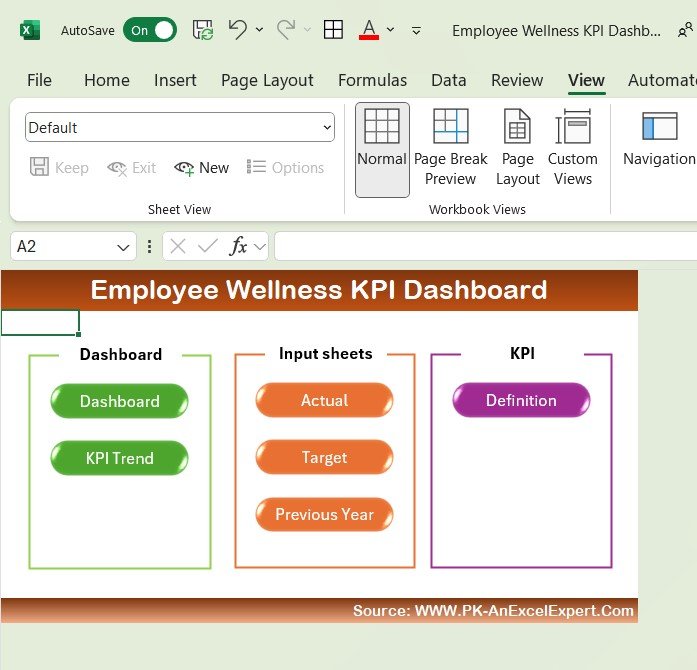Open the Font Color dropdown arrow
Image resolution: width=697 pixels, height=670 pixels.
(x=390, y=30)
